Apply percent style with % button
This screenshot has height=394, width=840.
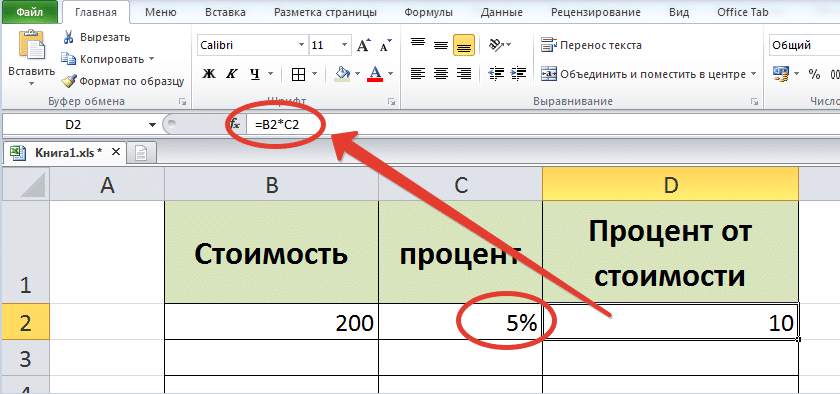pyautogui.click(x=814, y=74)
